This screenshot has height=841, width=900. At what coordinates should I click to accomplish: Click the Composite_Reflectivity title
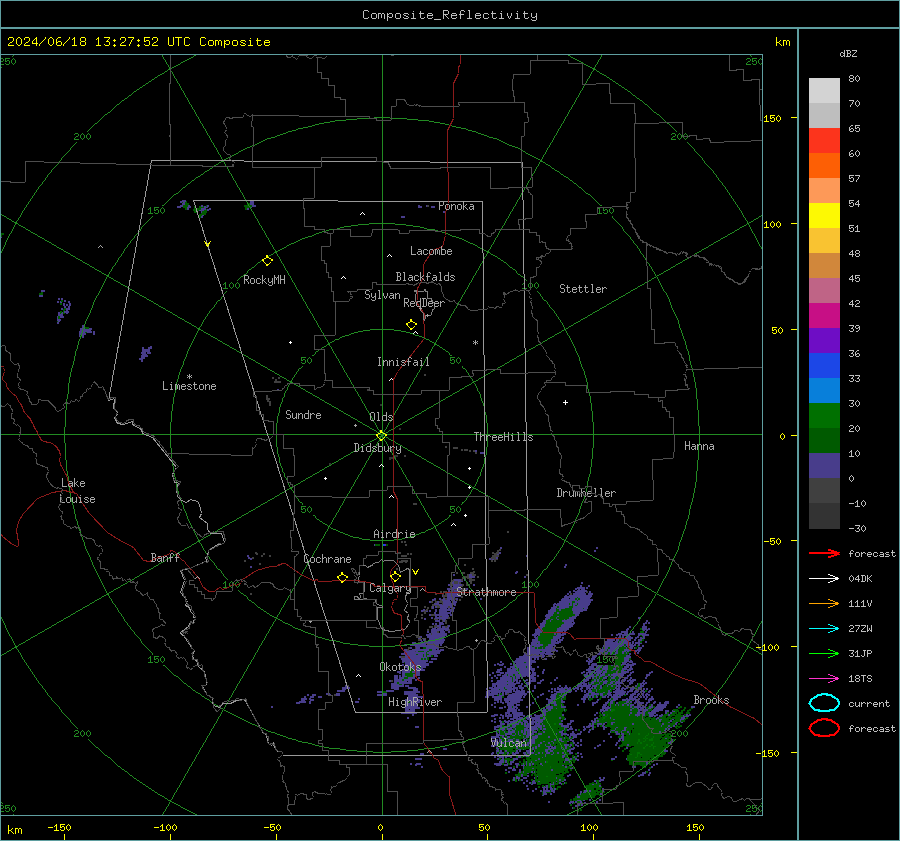point(450,15)
